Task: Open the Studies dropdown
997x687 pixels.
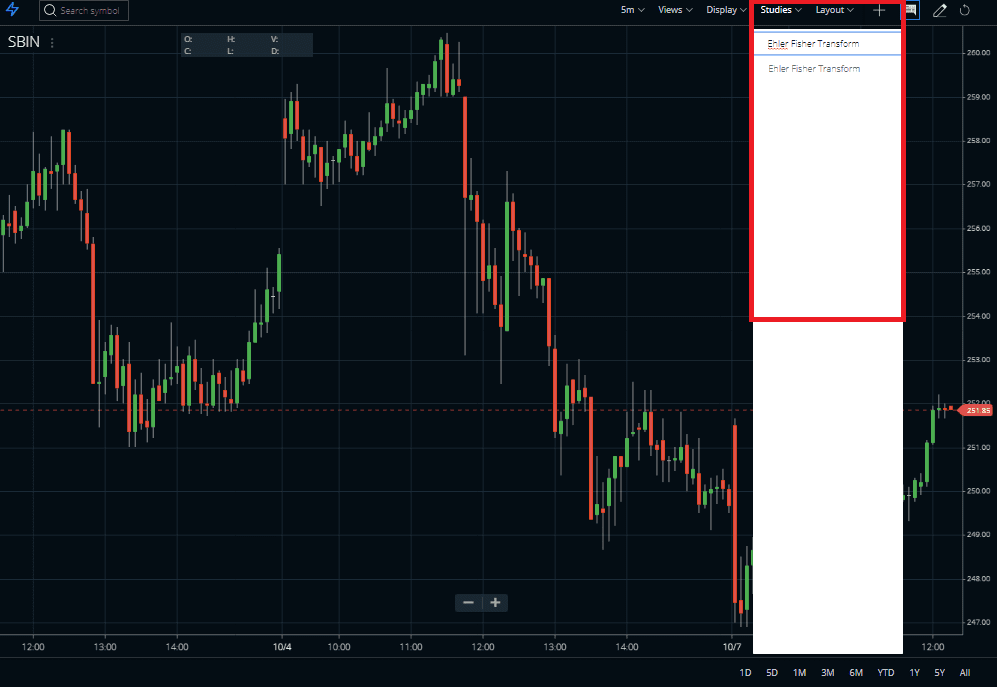Action: (781, 10)
